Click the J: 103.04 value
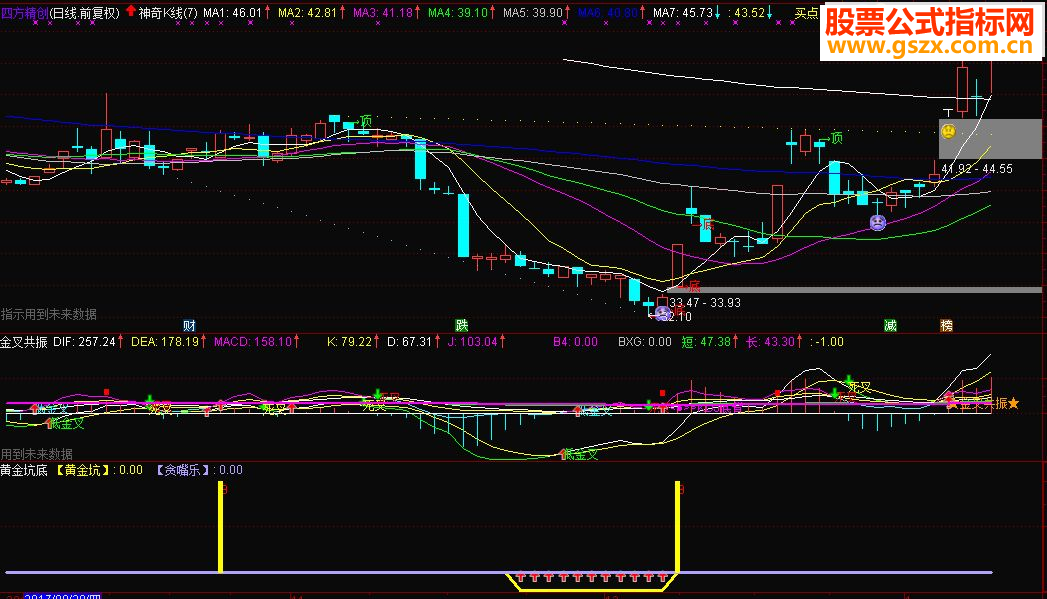 click(472, 342)
